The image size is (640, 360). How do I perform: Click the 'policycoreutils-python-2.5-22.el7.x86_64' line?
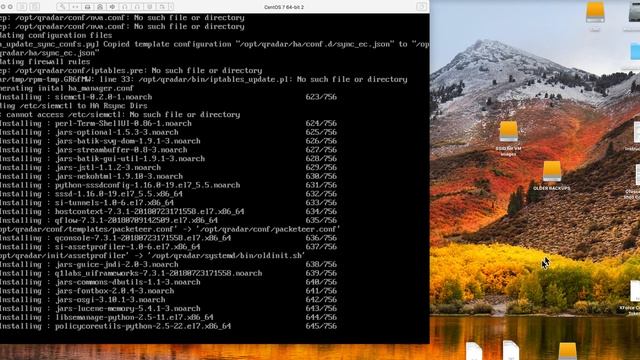point(168,326)
